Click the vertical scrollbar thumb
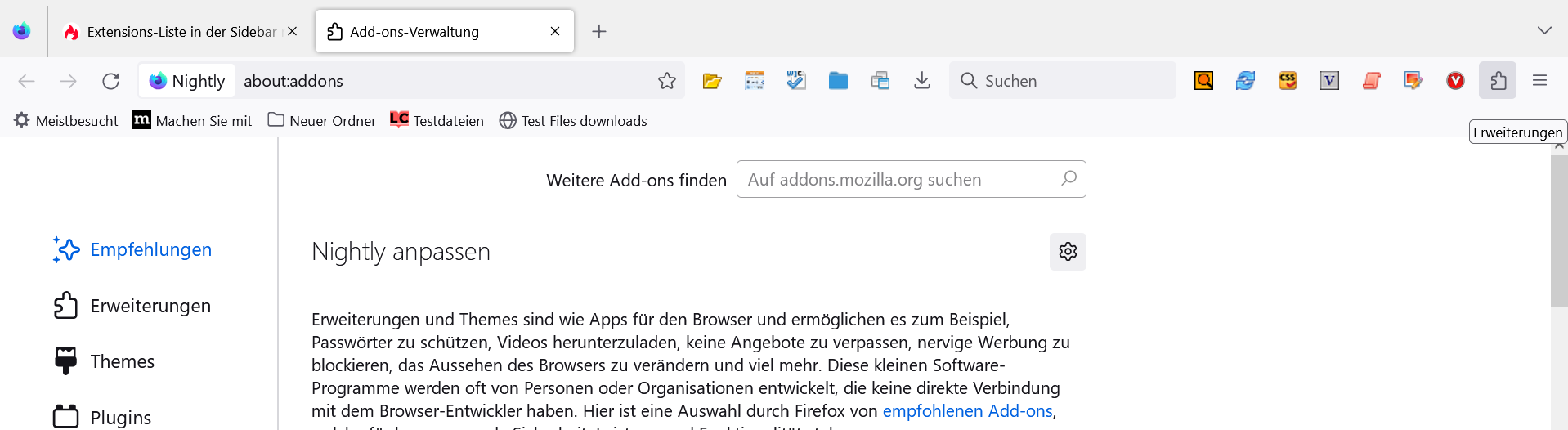This screenshot has width=1568, height=430. click(x=1559, y=229)
